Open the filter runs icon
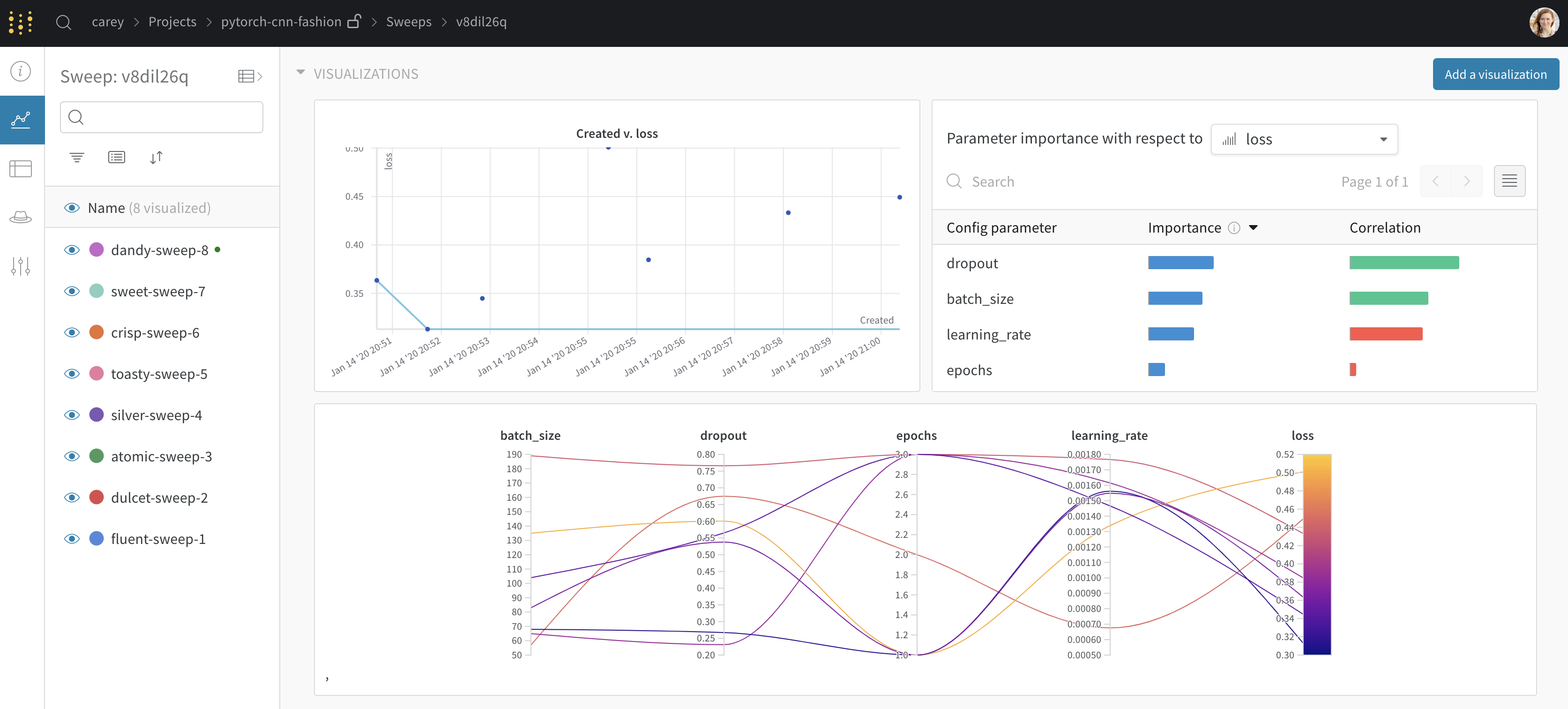1568x709 pixels. coord(77,157)
